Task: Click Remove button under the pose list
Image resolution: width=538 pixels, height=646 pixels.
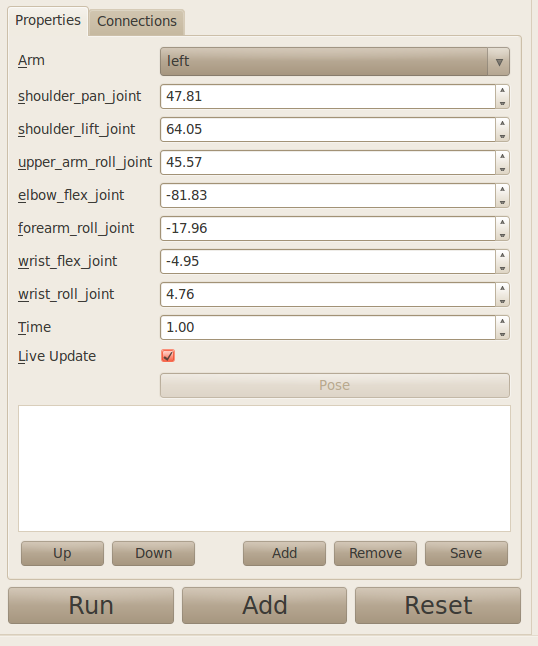Action: (375, 553)
